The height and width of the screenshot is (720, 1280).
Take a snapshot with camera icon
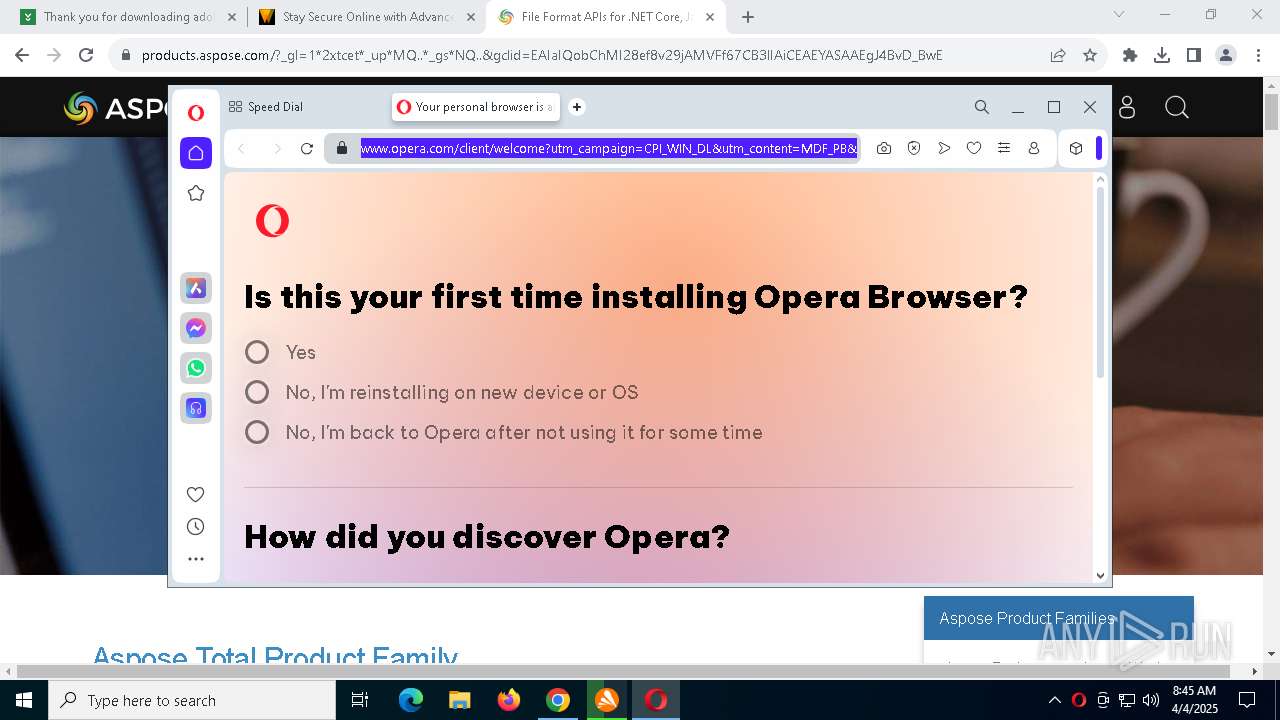[x=884, y=148]
